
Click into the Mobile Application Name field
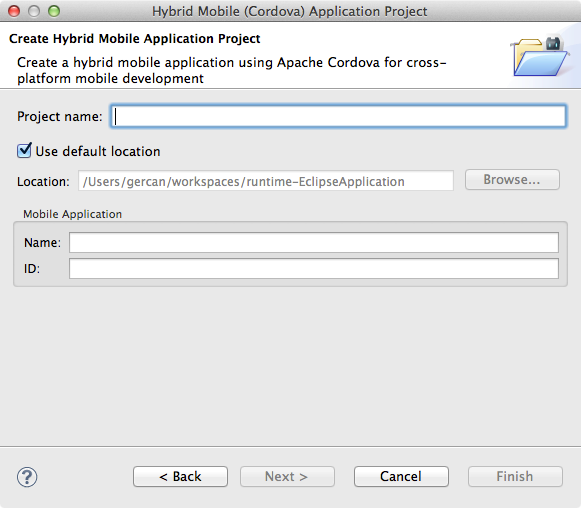(x=314, y=242)
